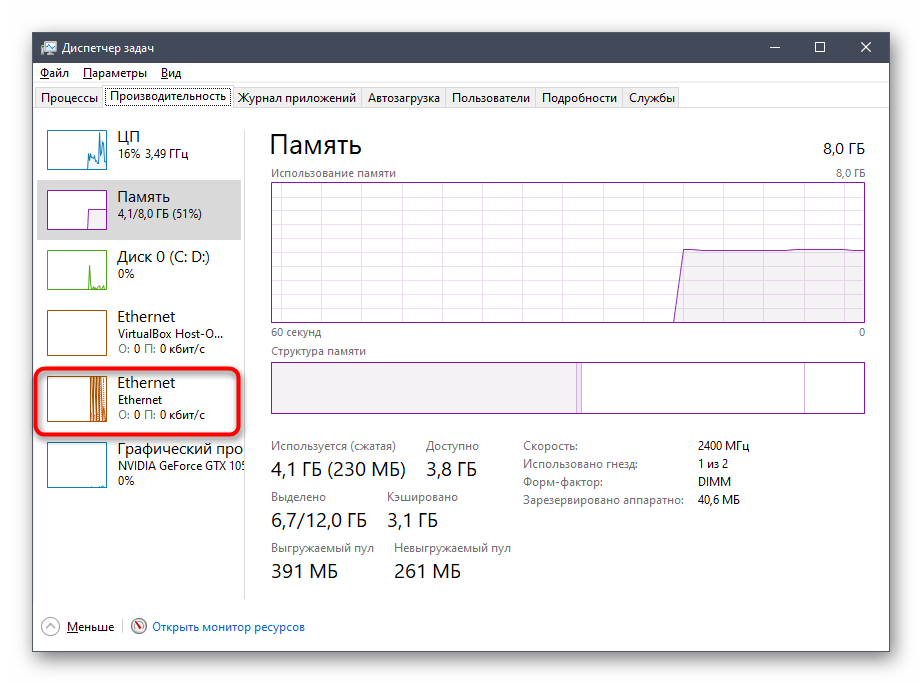Open the Параметры menu
The height and width of the screenshot is (684, 922).
[x=115, y=73]
